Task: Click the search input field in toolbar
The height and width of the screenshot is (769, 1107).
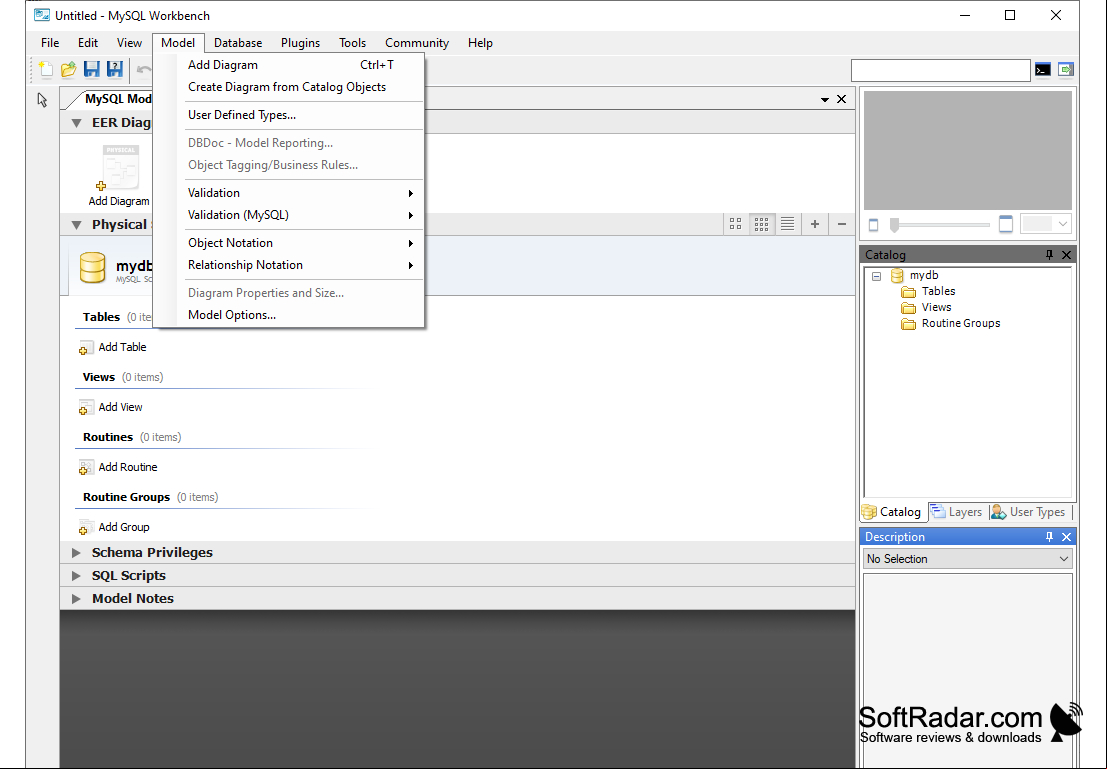Action: pos(940,70)
